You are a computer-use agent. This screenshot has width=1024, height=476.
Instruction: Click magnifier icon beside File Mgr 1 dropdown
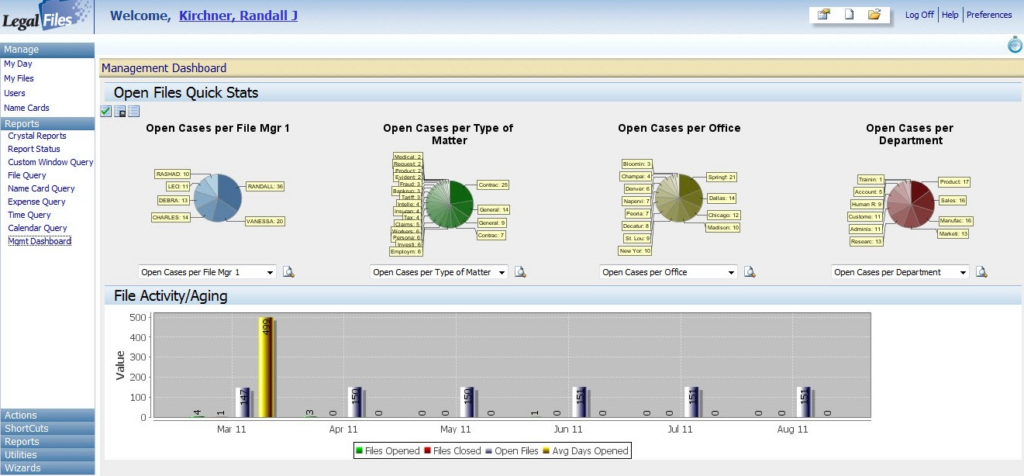[x=289, y=272]
